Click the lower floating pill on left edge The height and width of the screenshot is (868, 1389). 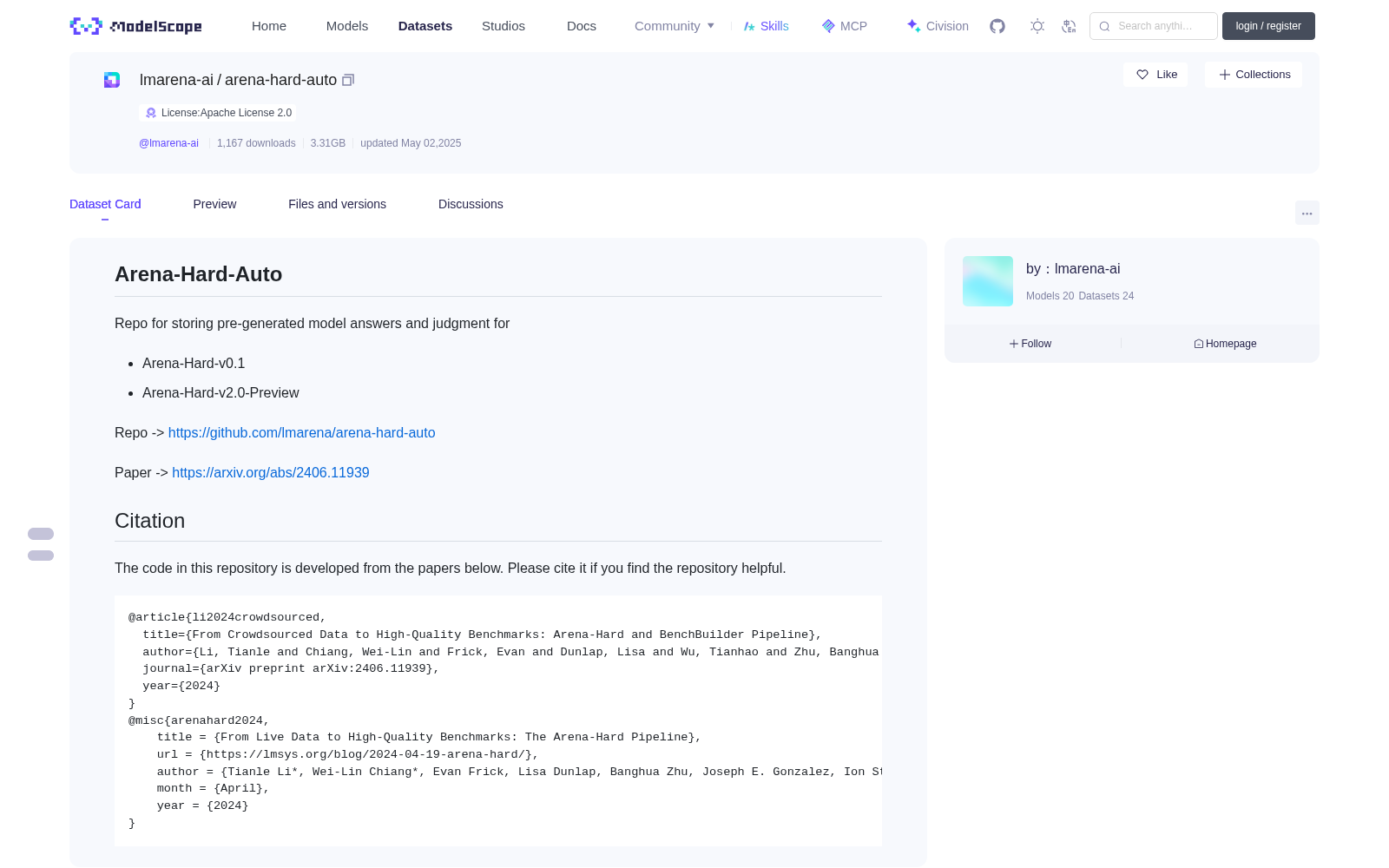coord(41,556)
